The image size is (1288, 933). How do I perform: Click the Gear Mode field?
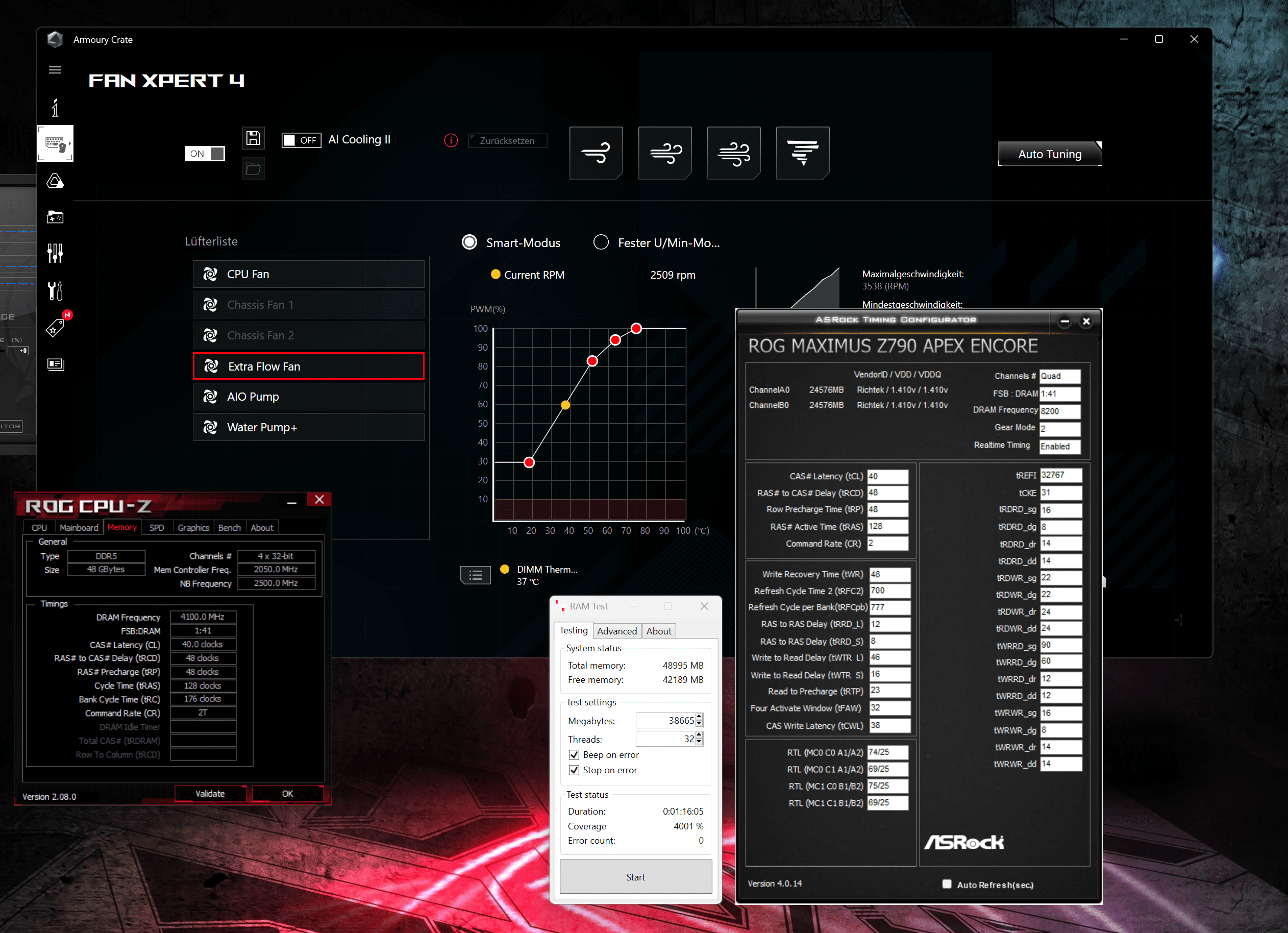[1060, 429]
